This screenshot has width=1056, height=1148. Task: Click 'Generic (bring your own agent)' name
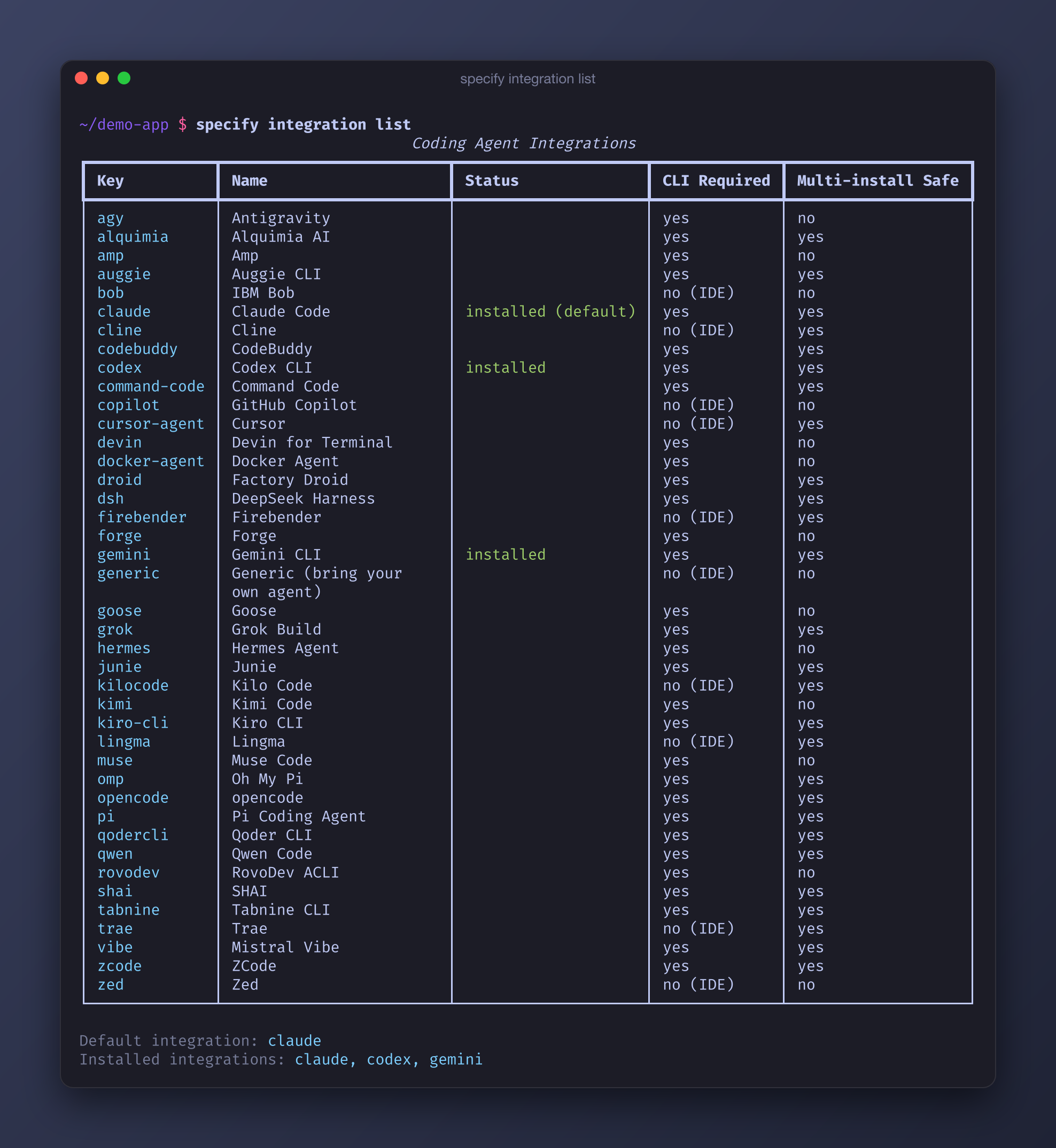pyautogui.click(x=317, y=583)
